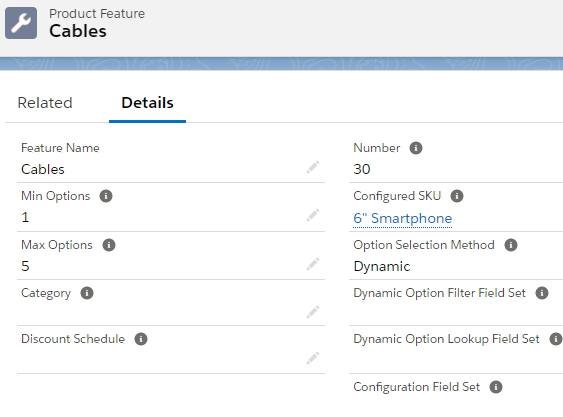
Task: Show Number field info tooltip
Action: pos(416,148)
